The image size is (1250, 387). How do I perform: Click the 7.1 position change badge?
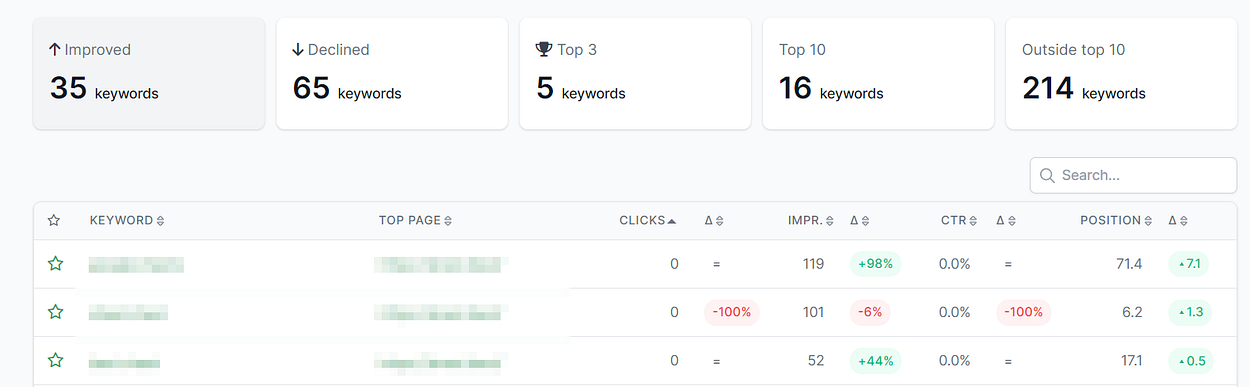pyautogui.click(x=1190, y=264)
